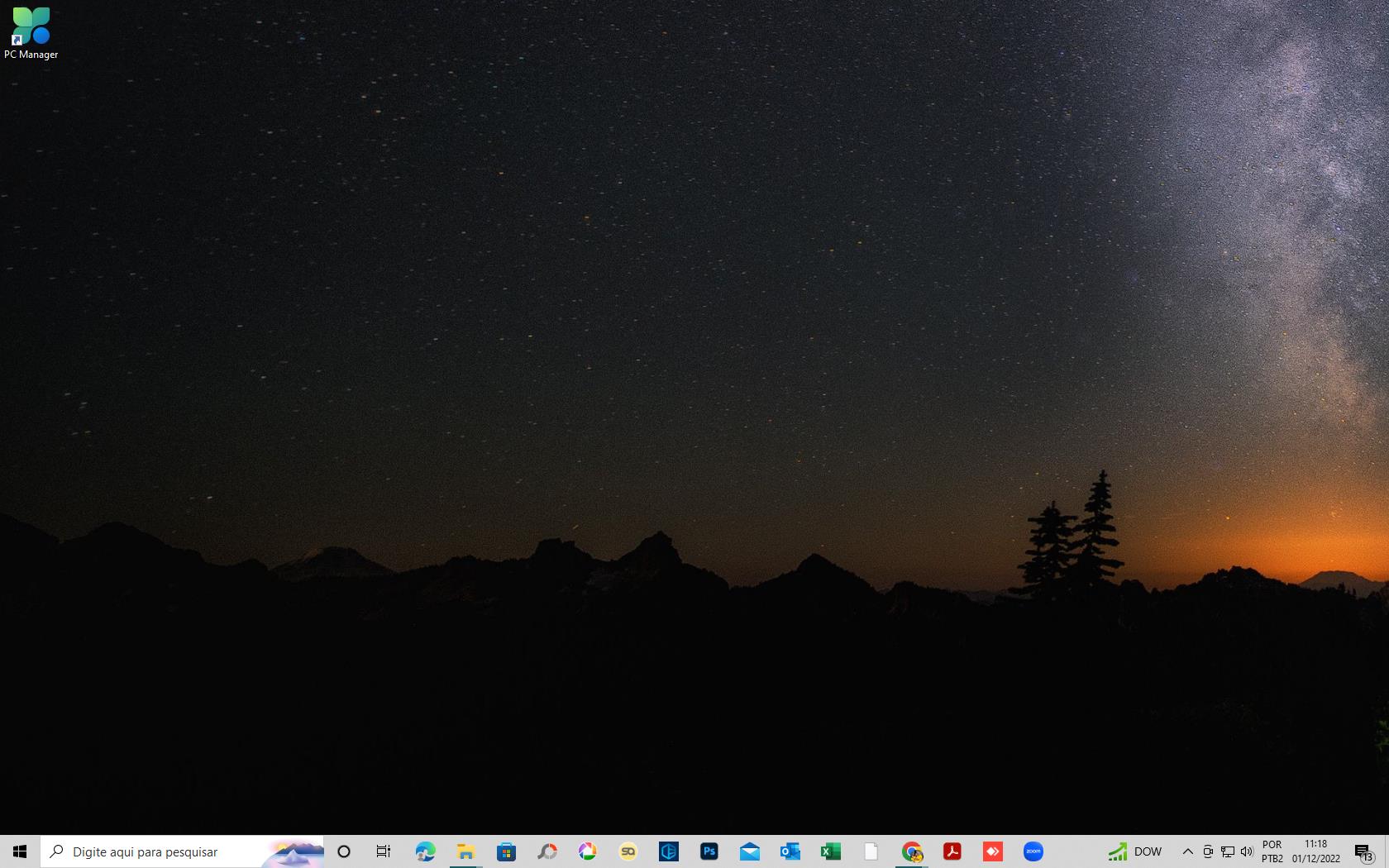The image size is (1389, 868).
Task: Launch Photoshop from the taskbar
Action: click(709, 851)
